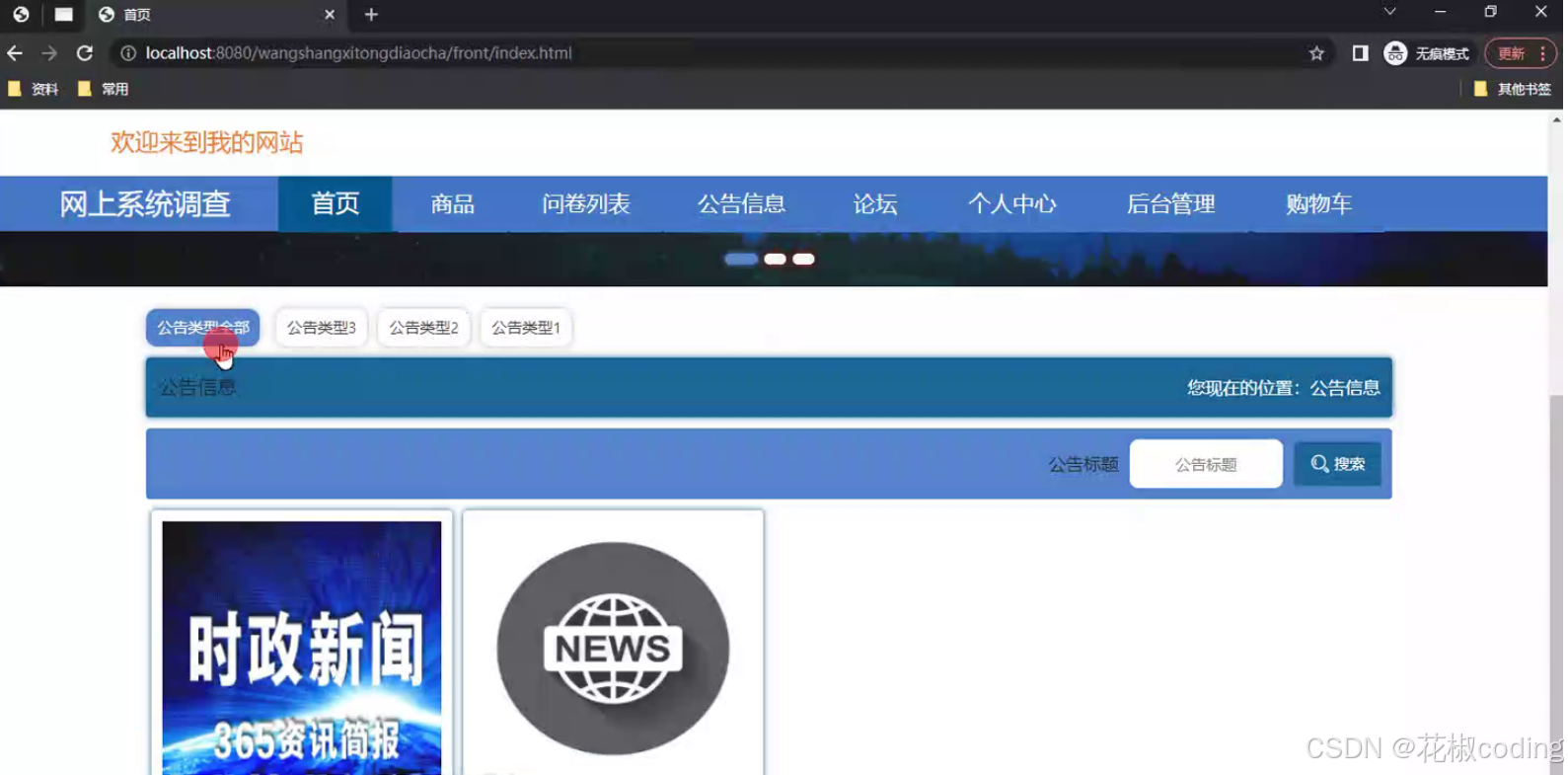
Task: Open the NEWS globe announcement thumbnail
Action: (613, 649)
